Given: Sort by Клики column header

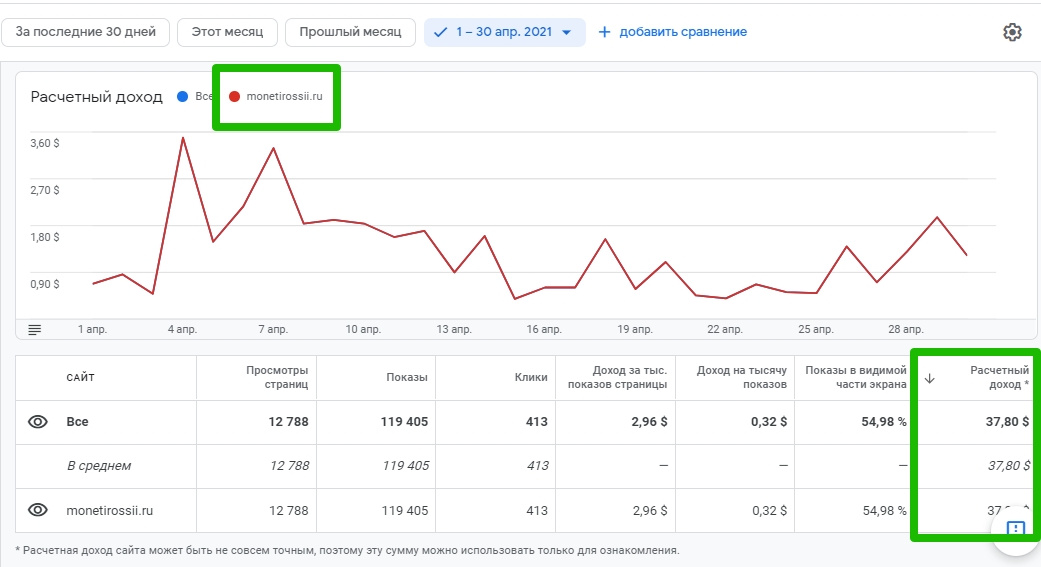Looking at the screenshot, I should (x=531, y=377).
